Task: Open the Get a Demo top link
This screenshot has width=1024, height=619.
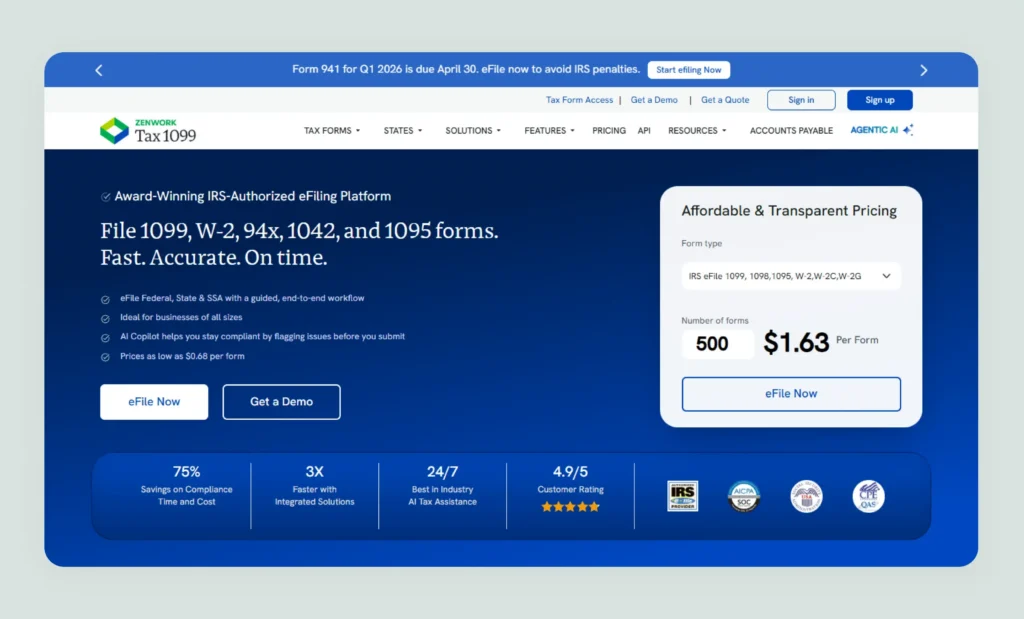Action: [654, 100]
